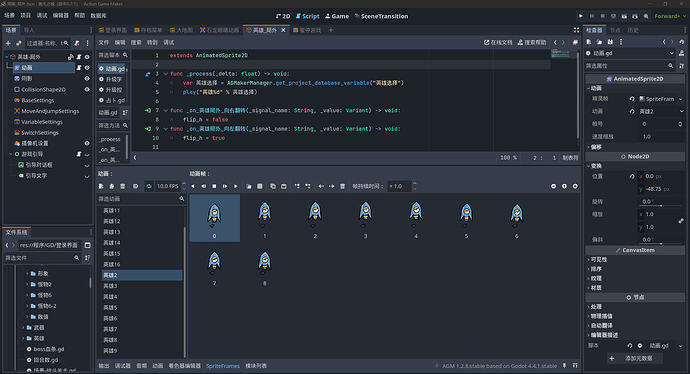
Task: Select frame 3 thumbnail
Action: pyautogui.click(x=365, y=218)
